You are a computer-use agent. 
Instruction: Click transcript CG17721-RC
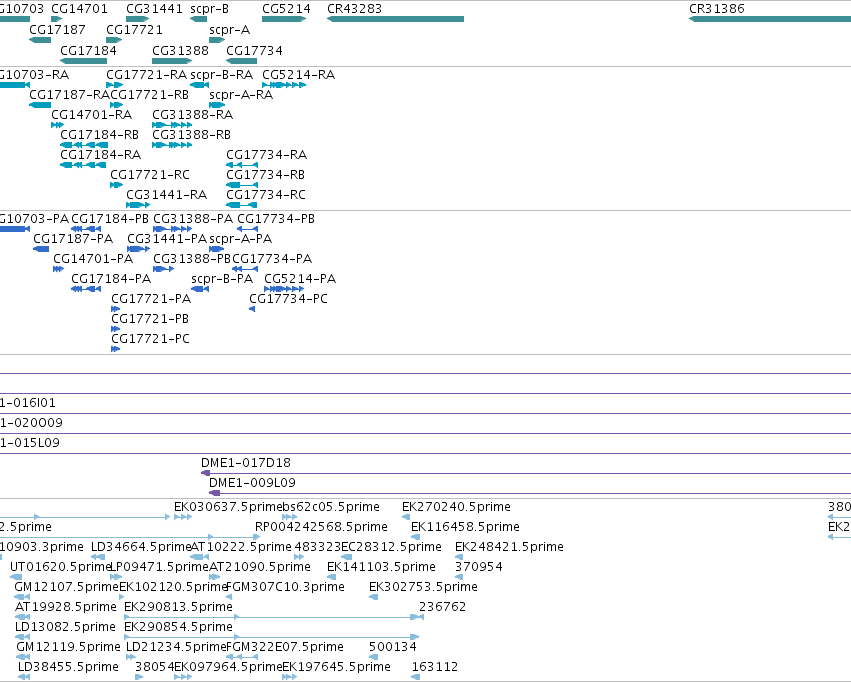tap(150, 175)
